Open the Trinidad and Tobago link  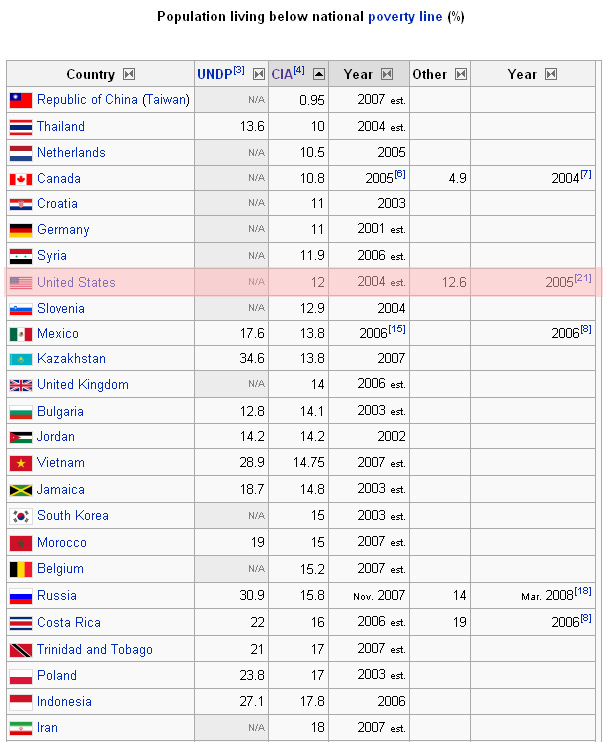pos(95,650)
